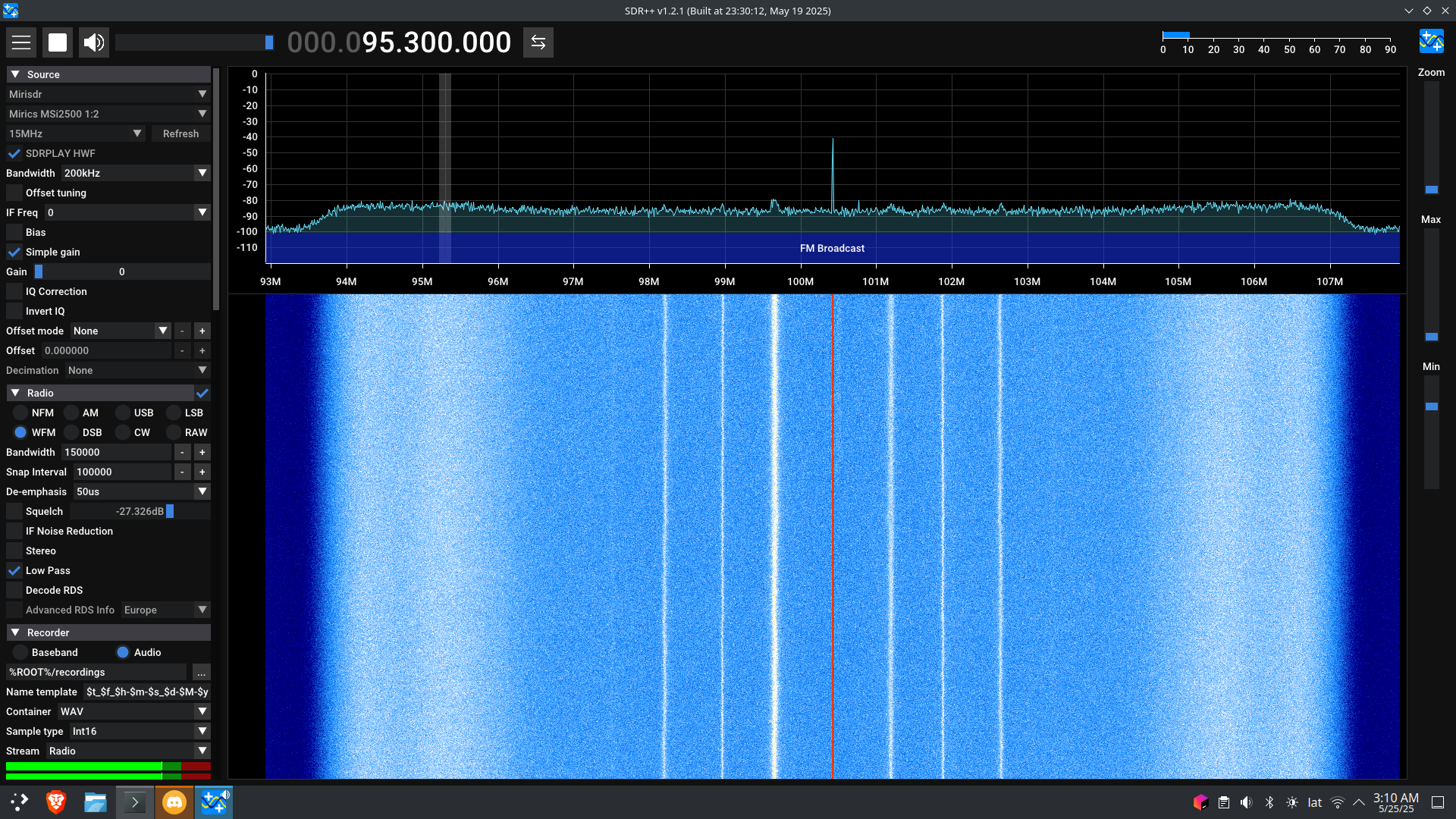Open Wi-Fi network tray icon
This screenshot has height=819, width=1456.
pyautogui.click(x=1338, y=802)
